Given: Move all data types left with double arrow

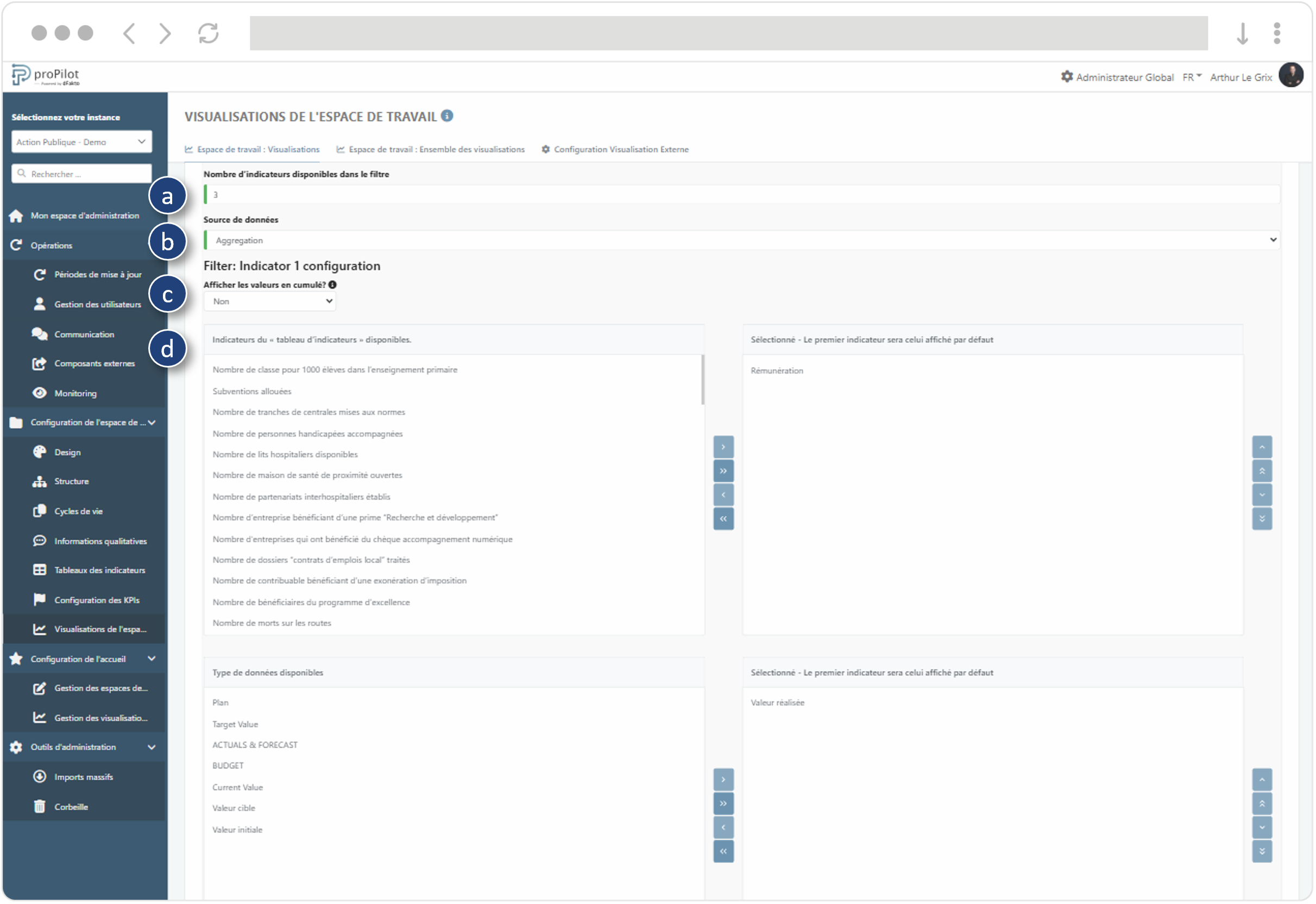Looking at the screenshot, I should pos(724,852).
